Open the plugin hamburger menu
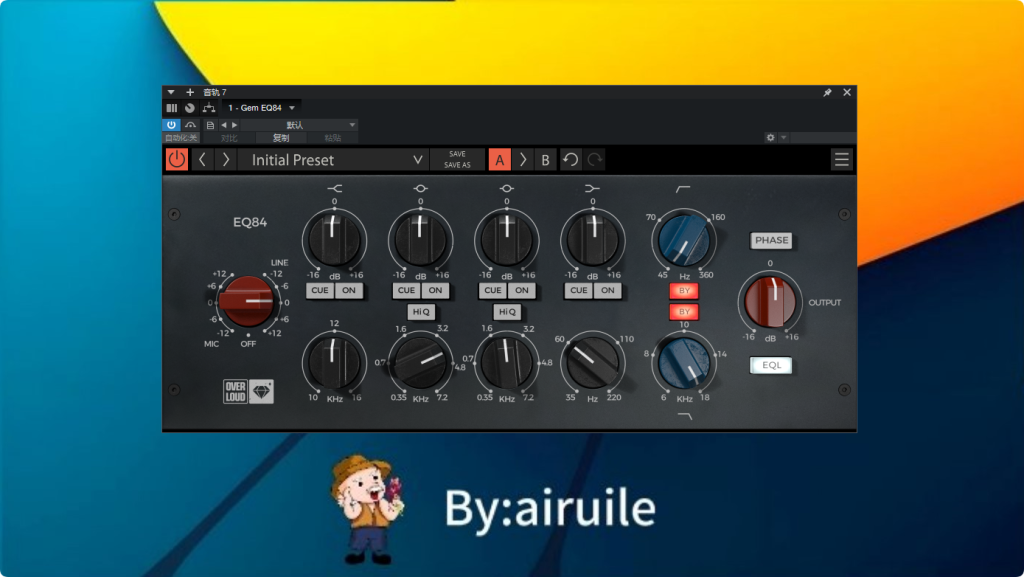 (841, 159)
